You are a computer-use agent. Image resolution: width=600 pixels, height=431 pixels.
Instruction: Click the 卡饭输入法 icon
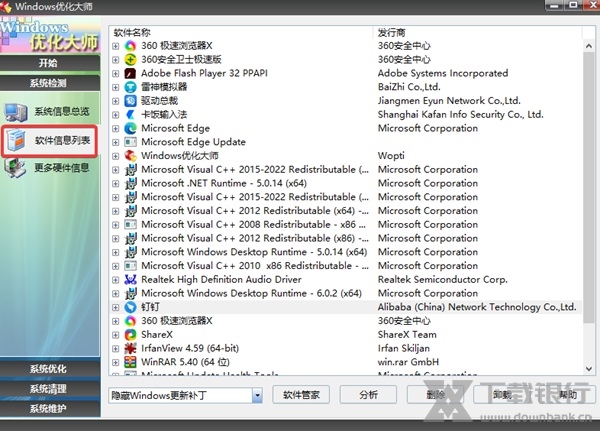(130, 114)
